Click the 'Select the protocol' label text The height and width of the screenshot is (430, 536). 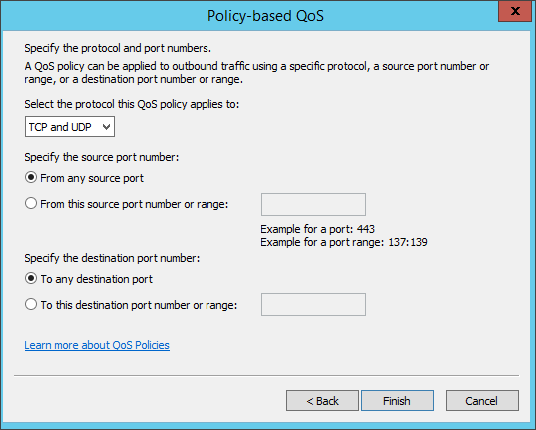pos(132,104)
